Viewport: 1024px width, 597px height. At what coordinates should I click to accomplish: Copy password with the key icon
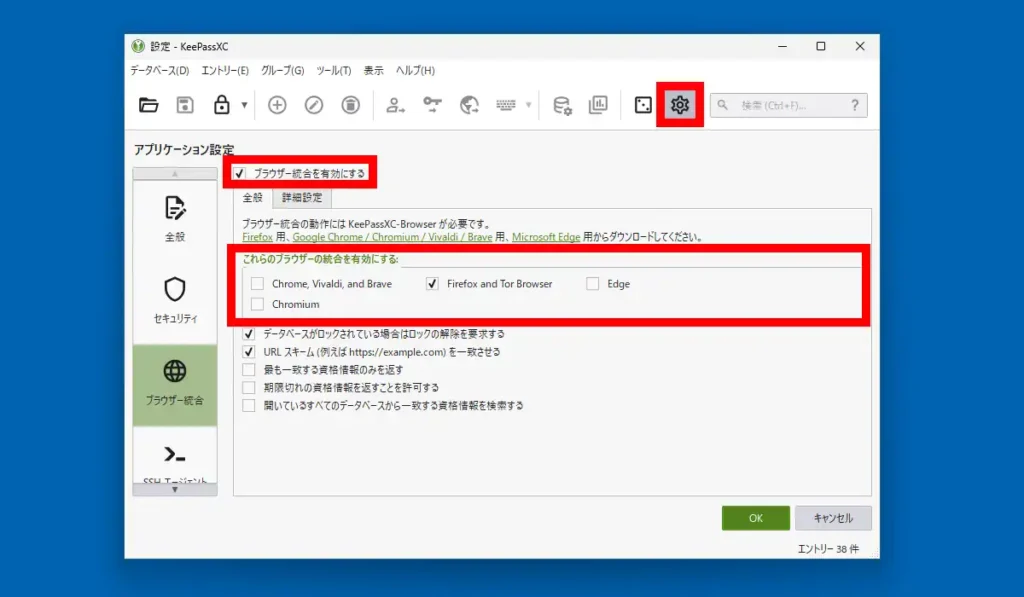tap(432, 105)
